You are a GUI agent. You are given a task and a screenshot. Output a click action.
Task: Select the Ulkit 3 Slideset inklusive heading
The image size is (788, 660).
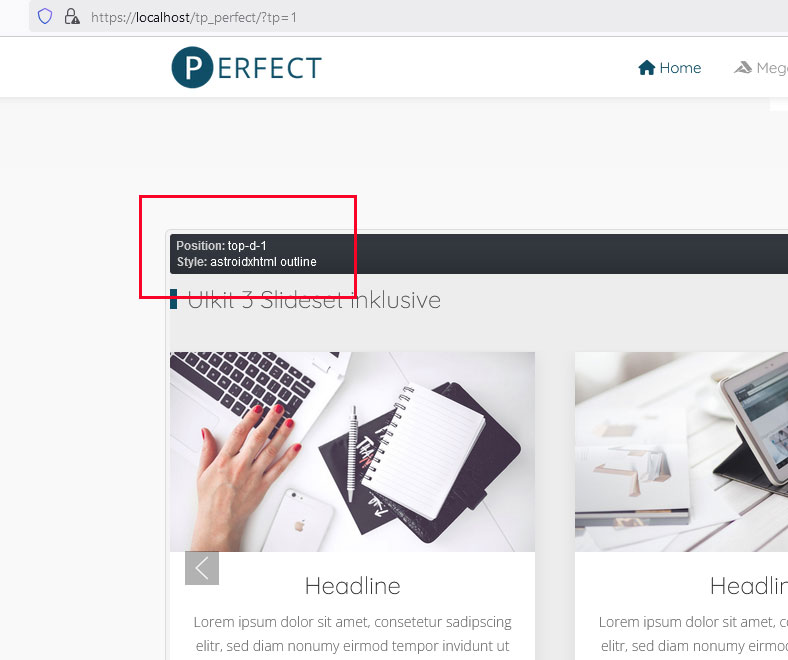coord(314,300)
